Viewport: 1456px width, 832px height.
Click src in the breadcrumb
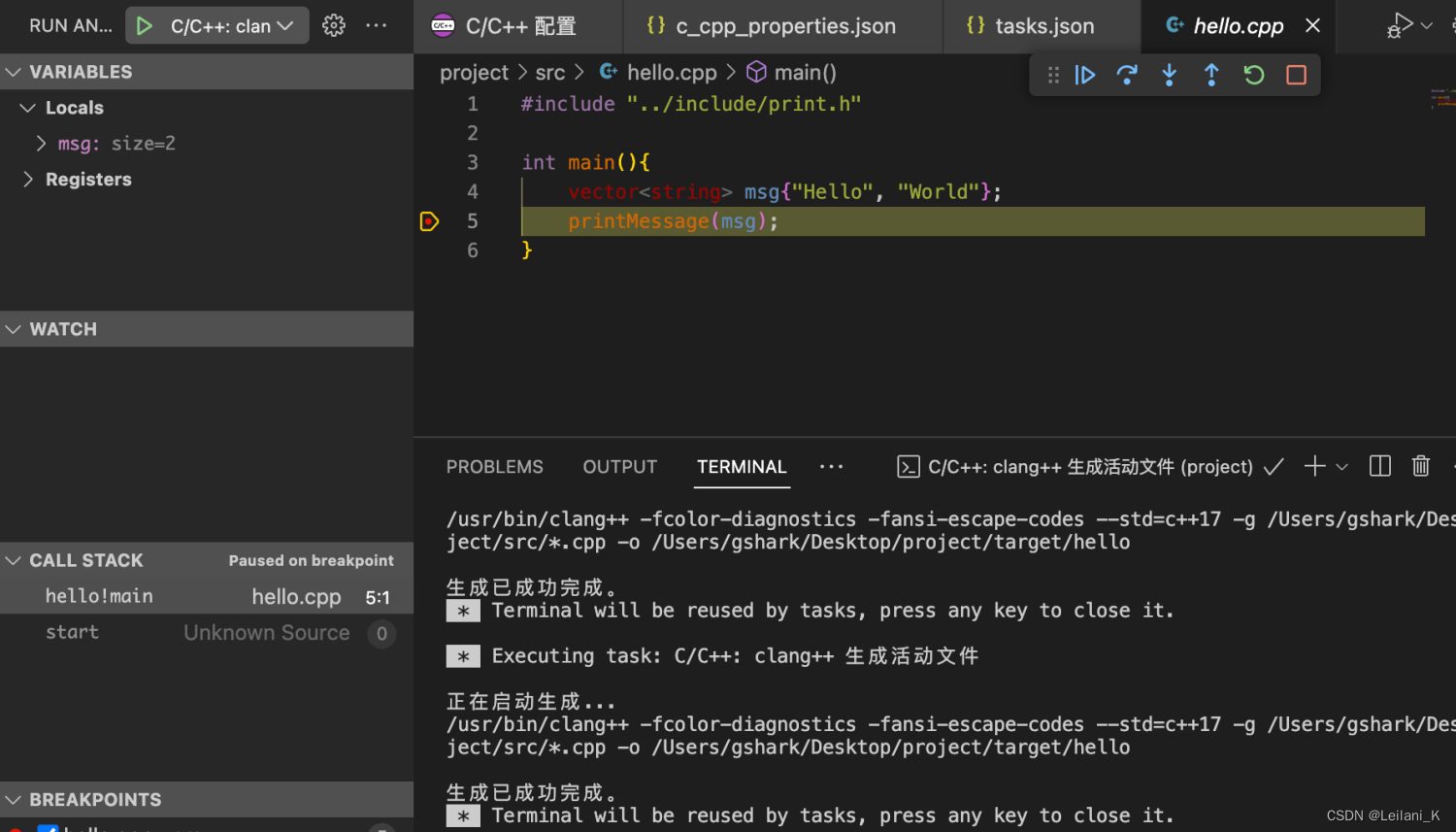[550, 73]
